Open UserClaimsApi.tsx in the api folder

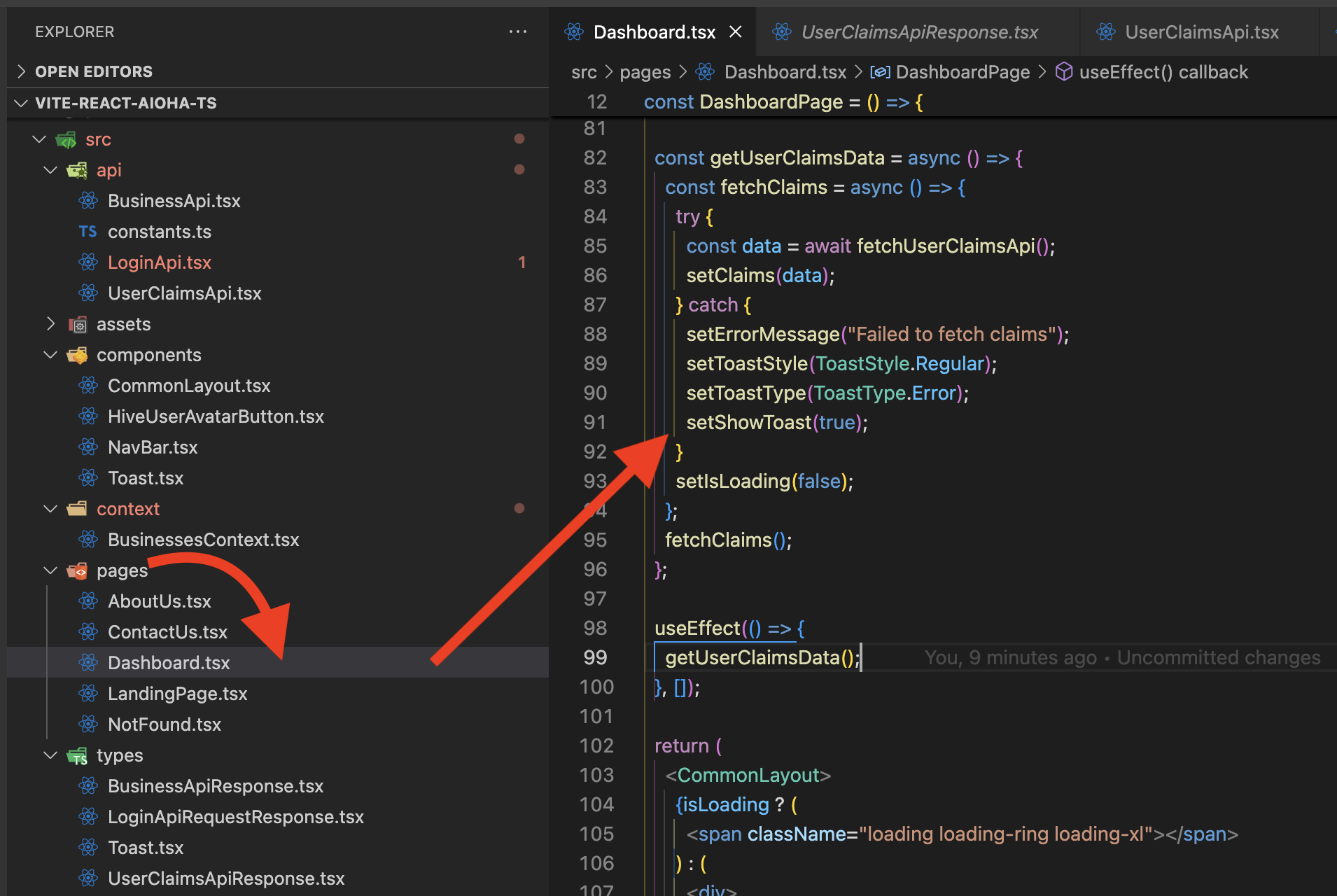pyautogui.click(x=278, y=293)
